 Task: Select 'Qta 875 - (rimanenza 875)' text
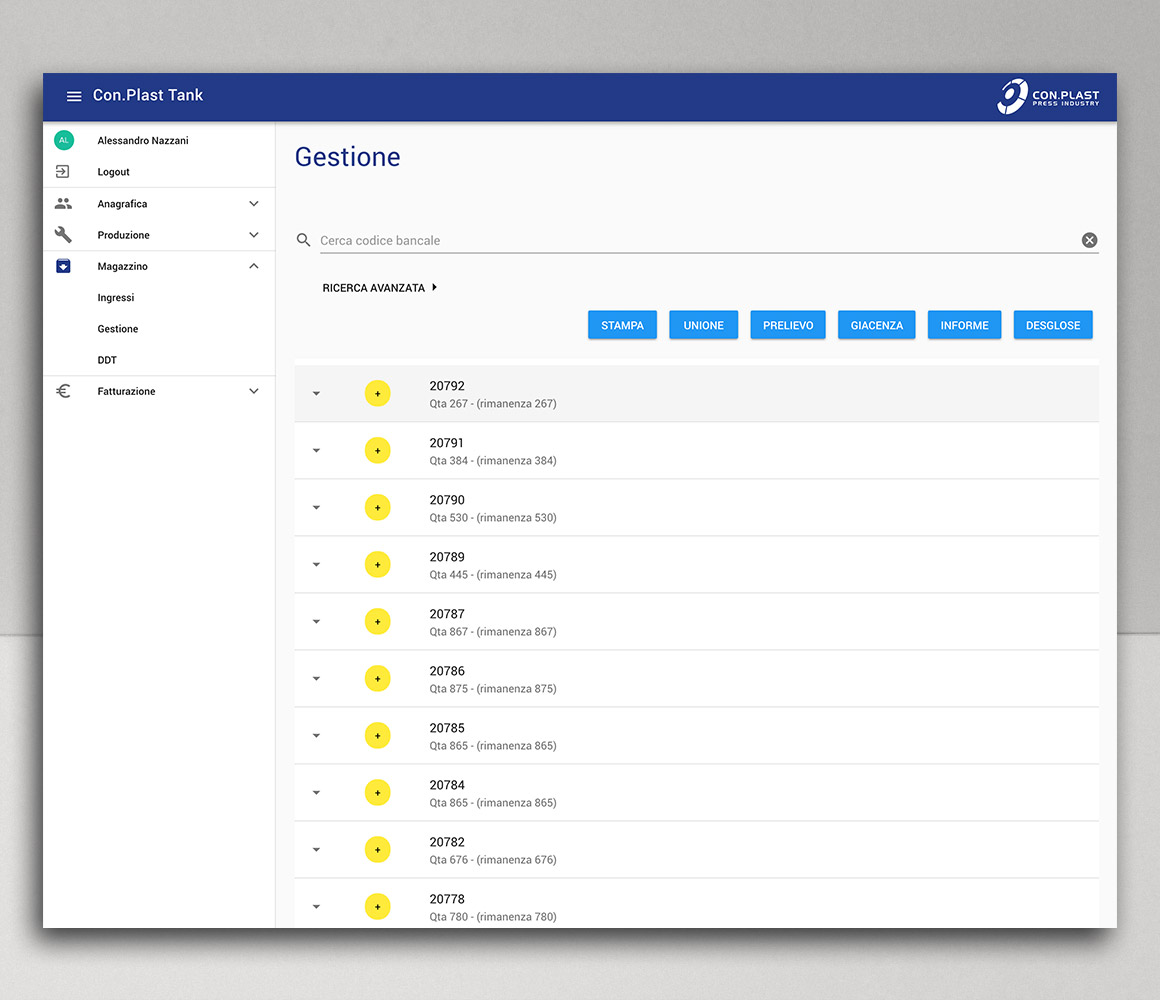pyautogui.click(x=493, y=689)
